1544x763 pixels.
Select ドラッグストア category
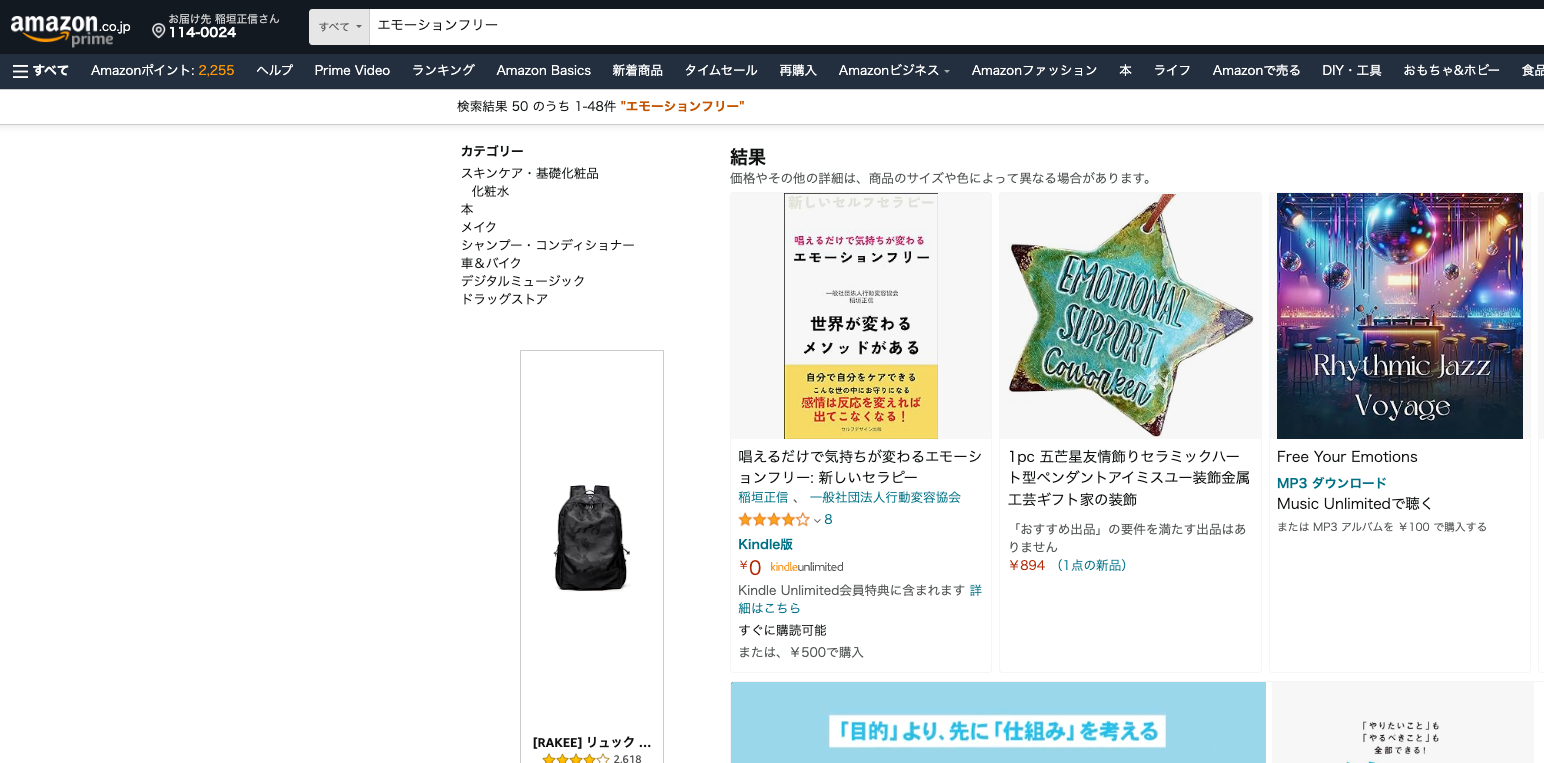tap(504, 299)
